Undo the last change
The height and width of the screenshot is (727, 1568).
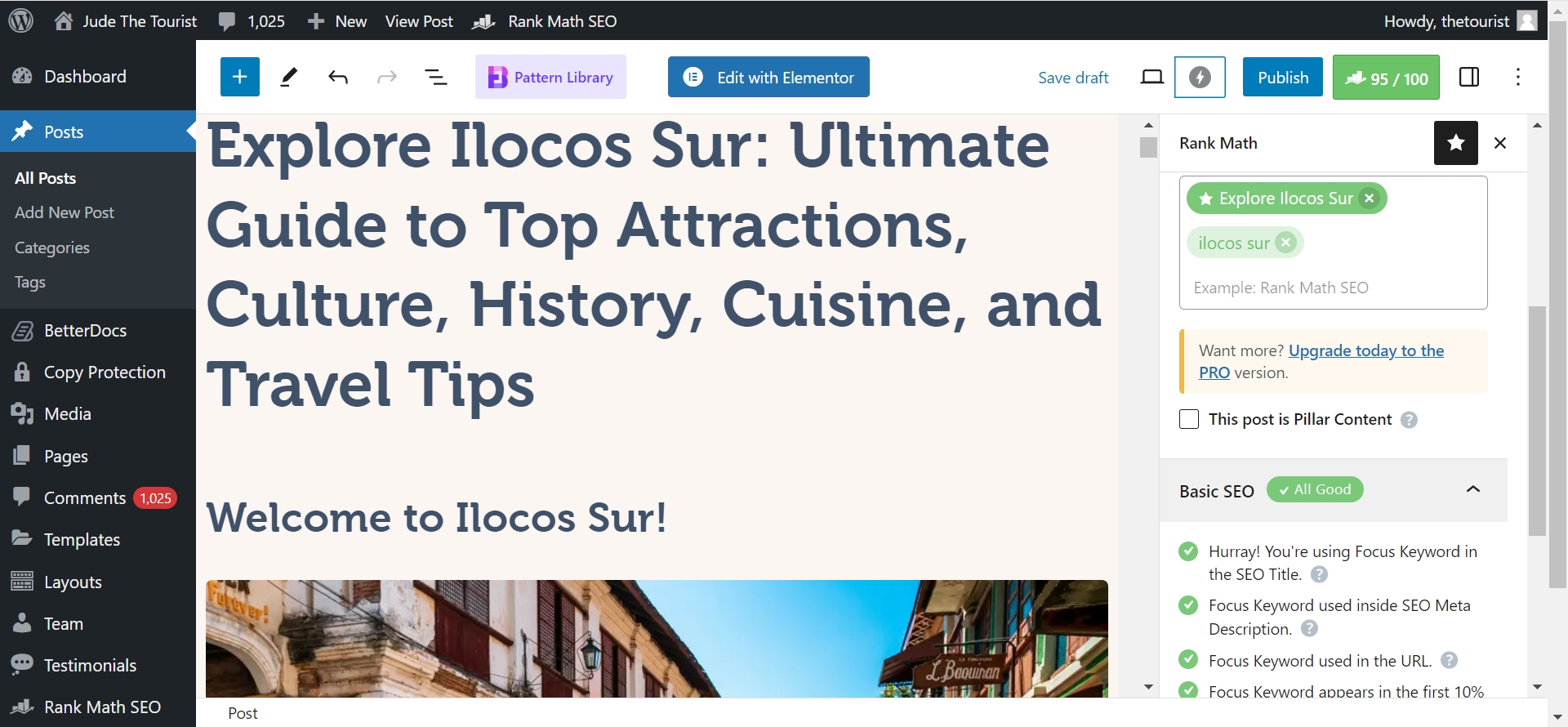click(x=338, y=77)
